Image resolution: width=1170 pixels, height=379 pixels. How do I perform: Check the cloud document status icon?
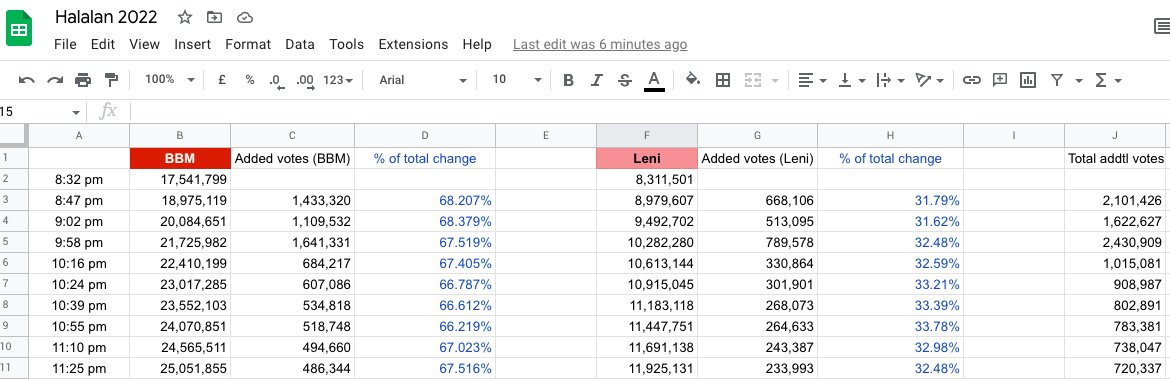click(244, 17)
